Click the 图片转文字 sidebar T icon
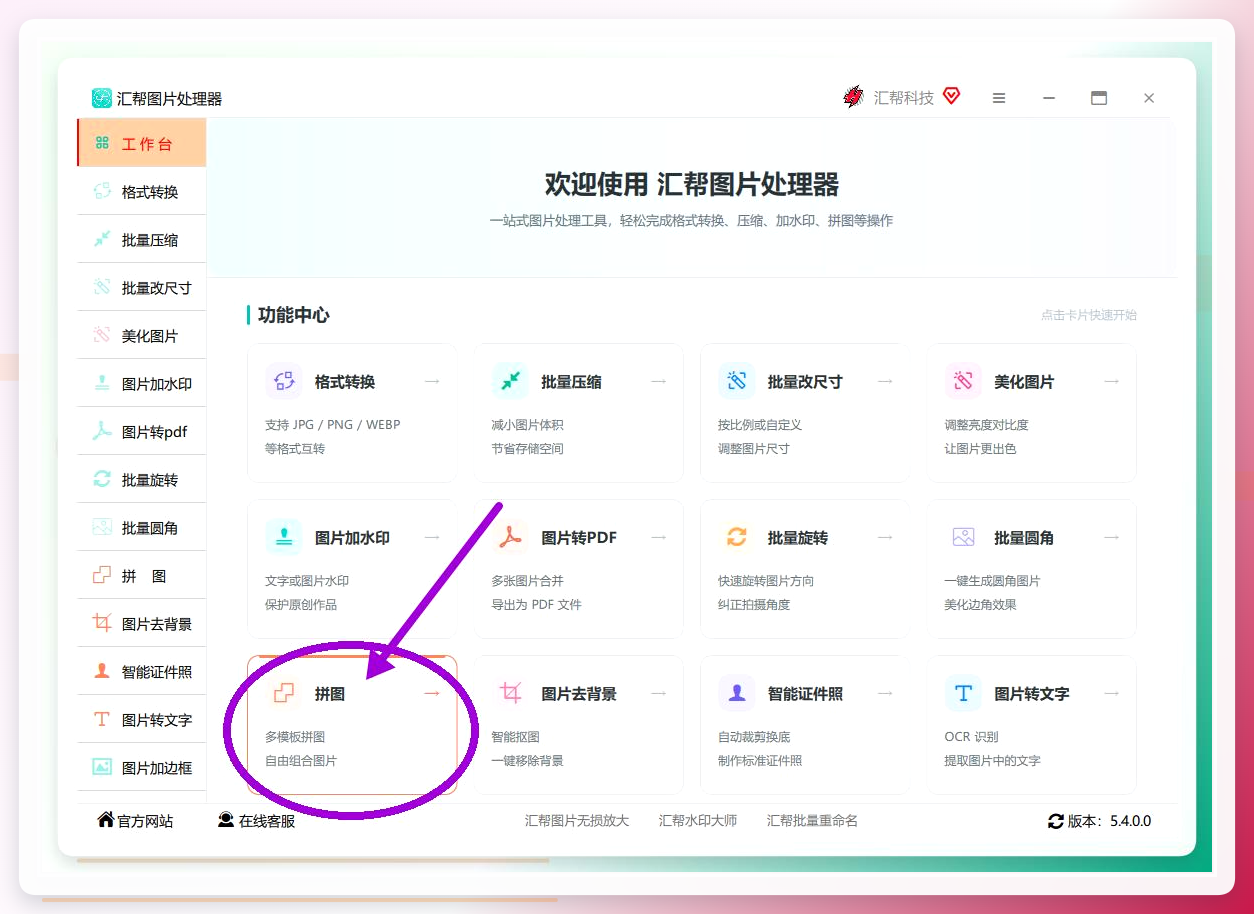The width and height of the screenshot is (1254, 914). coord(102,719)
